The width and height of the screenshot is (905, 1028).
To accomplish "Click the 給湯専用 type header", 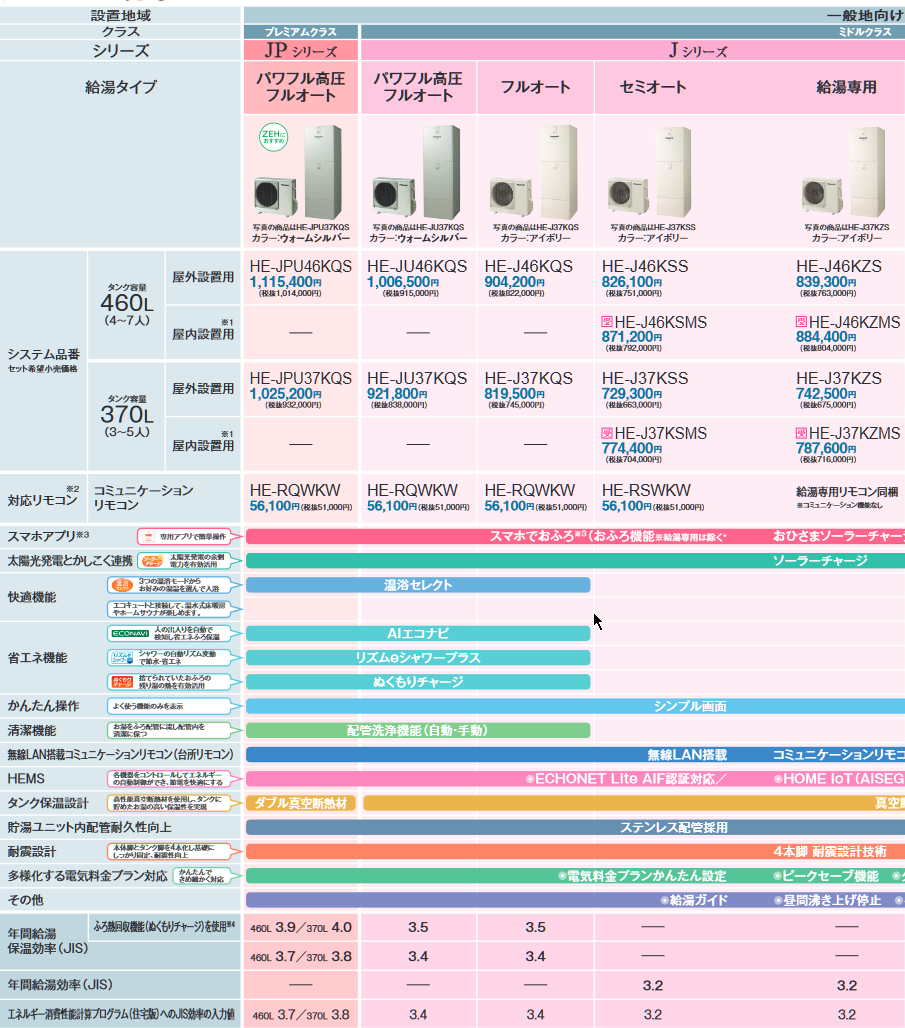I will click(x=846, y=87).
